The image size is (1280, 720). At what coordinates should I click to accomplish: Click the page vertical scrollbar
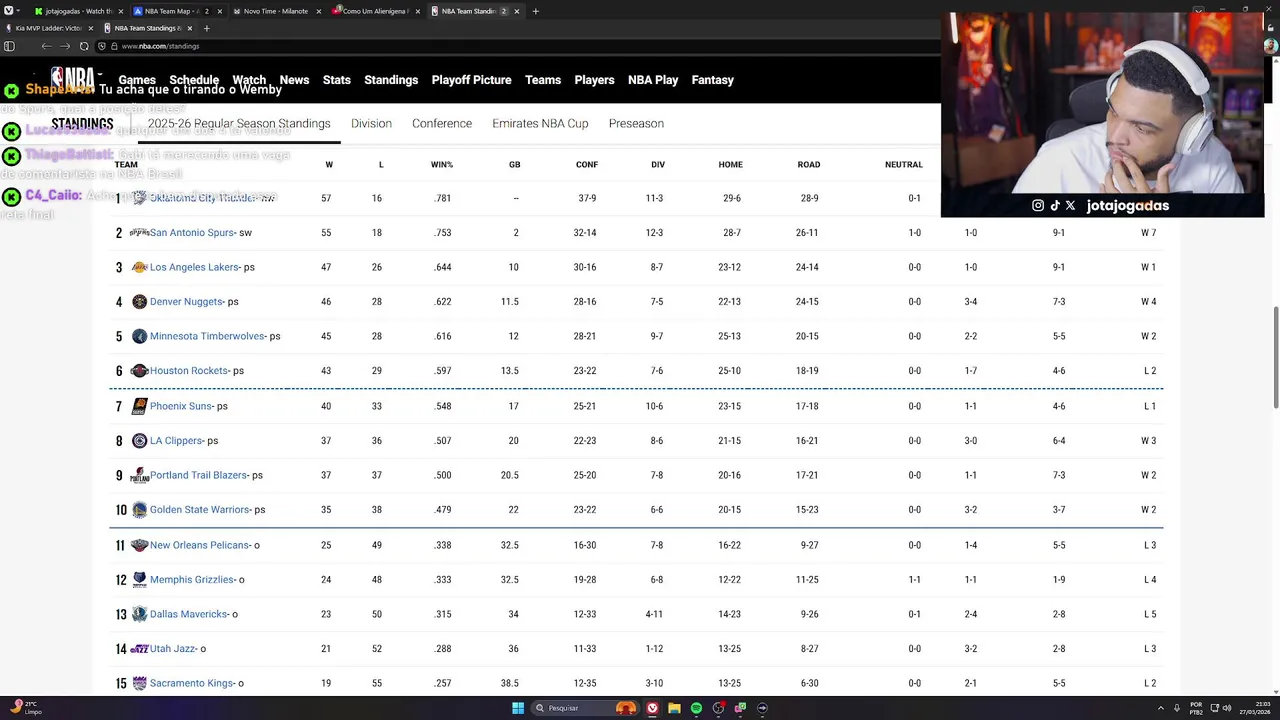click(1275, 358)
